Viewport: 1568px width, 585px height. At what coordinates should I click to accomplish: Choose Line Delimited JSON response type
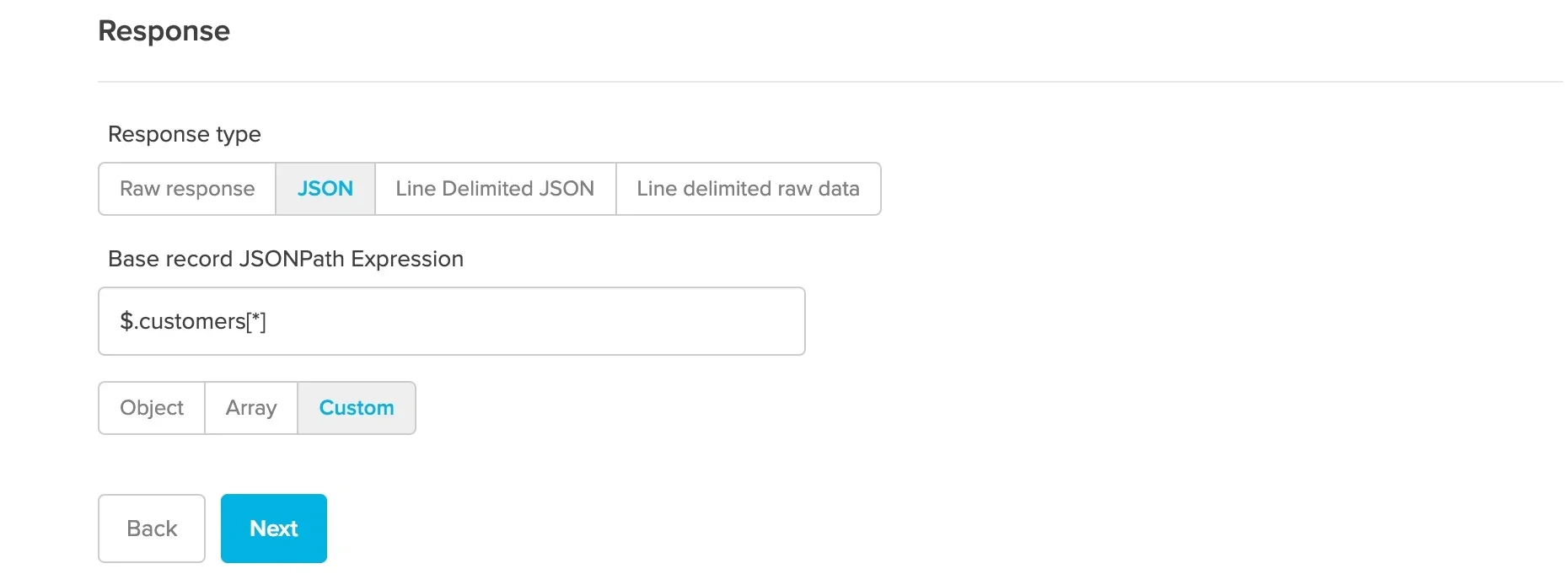click(494, 189)
